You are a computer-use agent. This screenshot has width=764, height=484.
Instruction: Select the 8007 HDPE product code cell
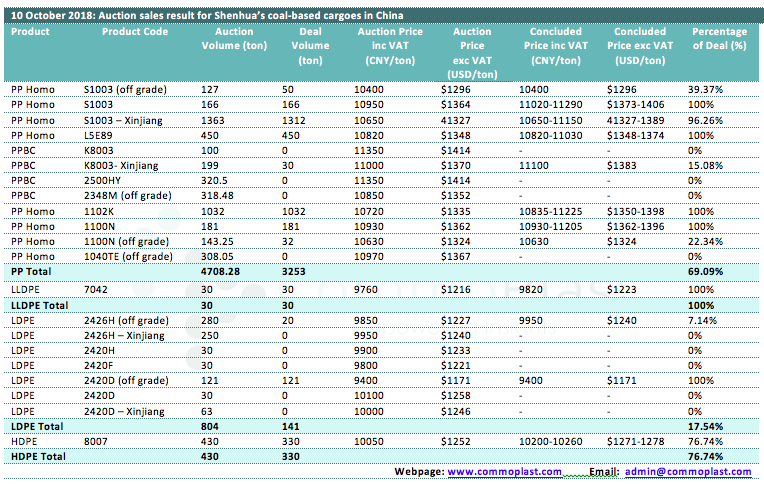pyautogui.click(x=95, y=440)
